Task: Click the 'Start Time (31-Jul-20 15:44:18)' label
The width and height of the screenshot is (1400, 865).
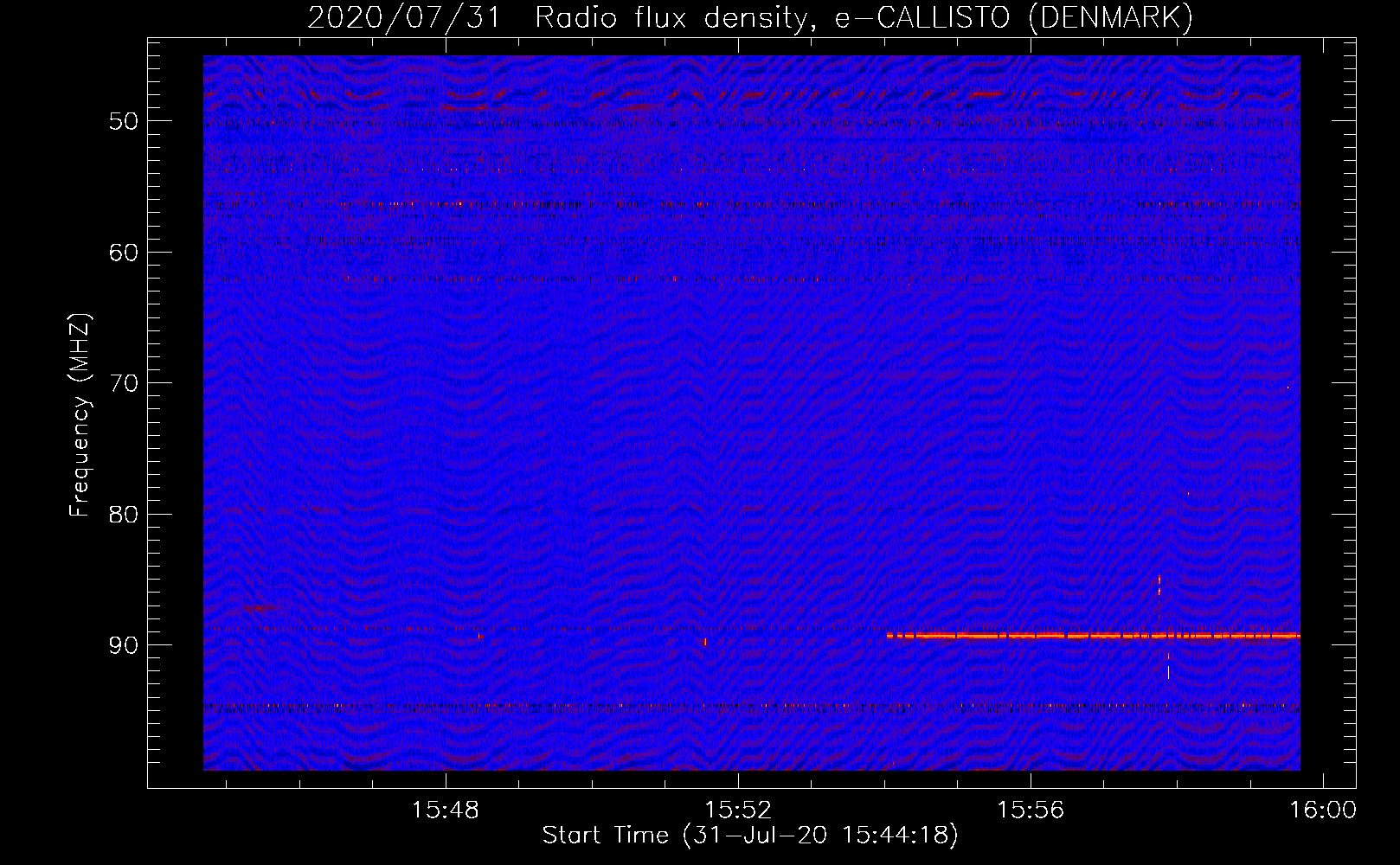Action: click(x=750, y=836)
